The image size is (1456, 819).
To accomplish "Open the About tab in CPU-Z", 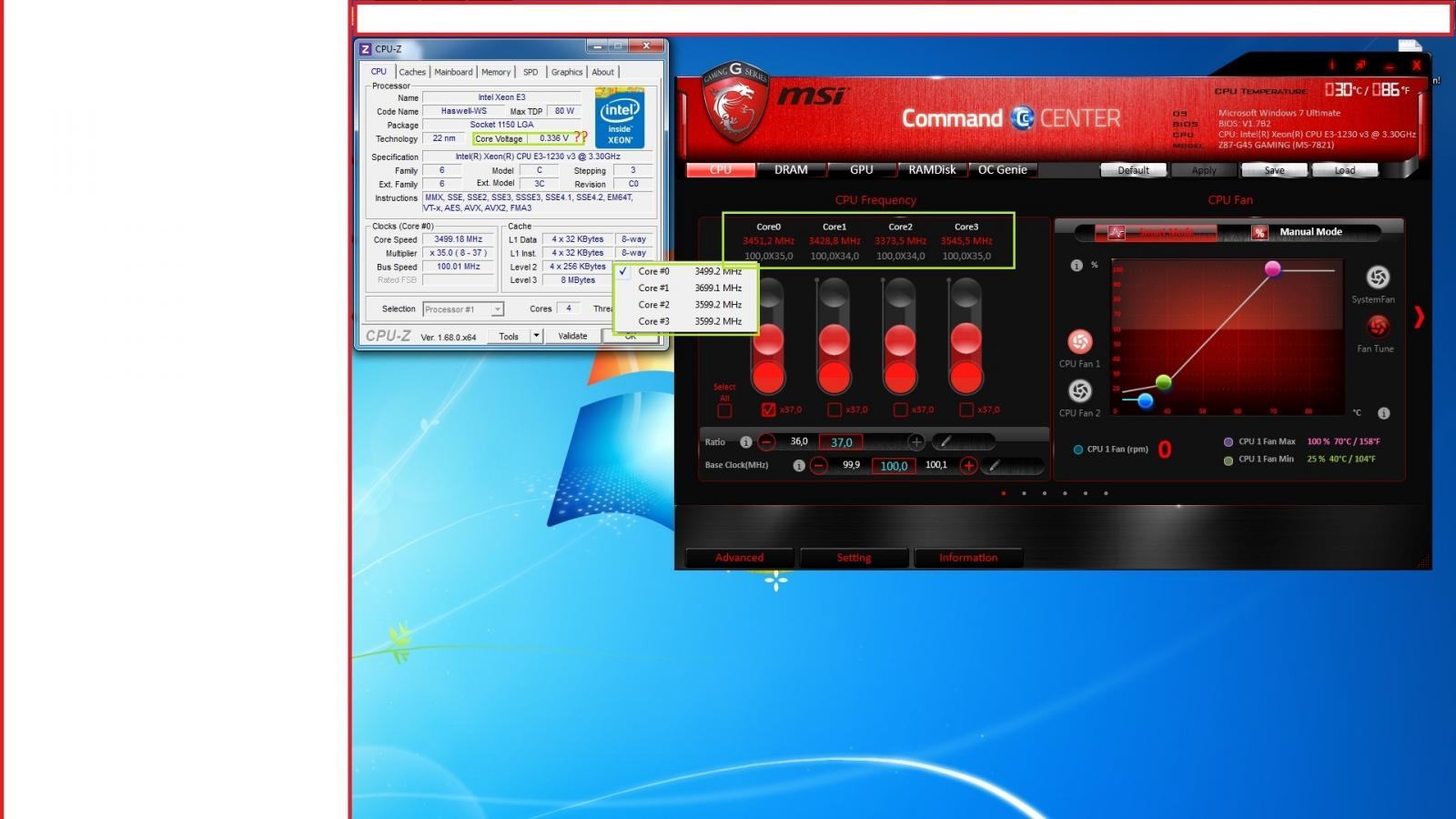I will click(603, 72).
